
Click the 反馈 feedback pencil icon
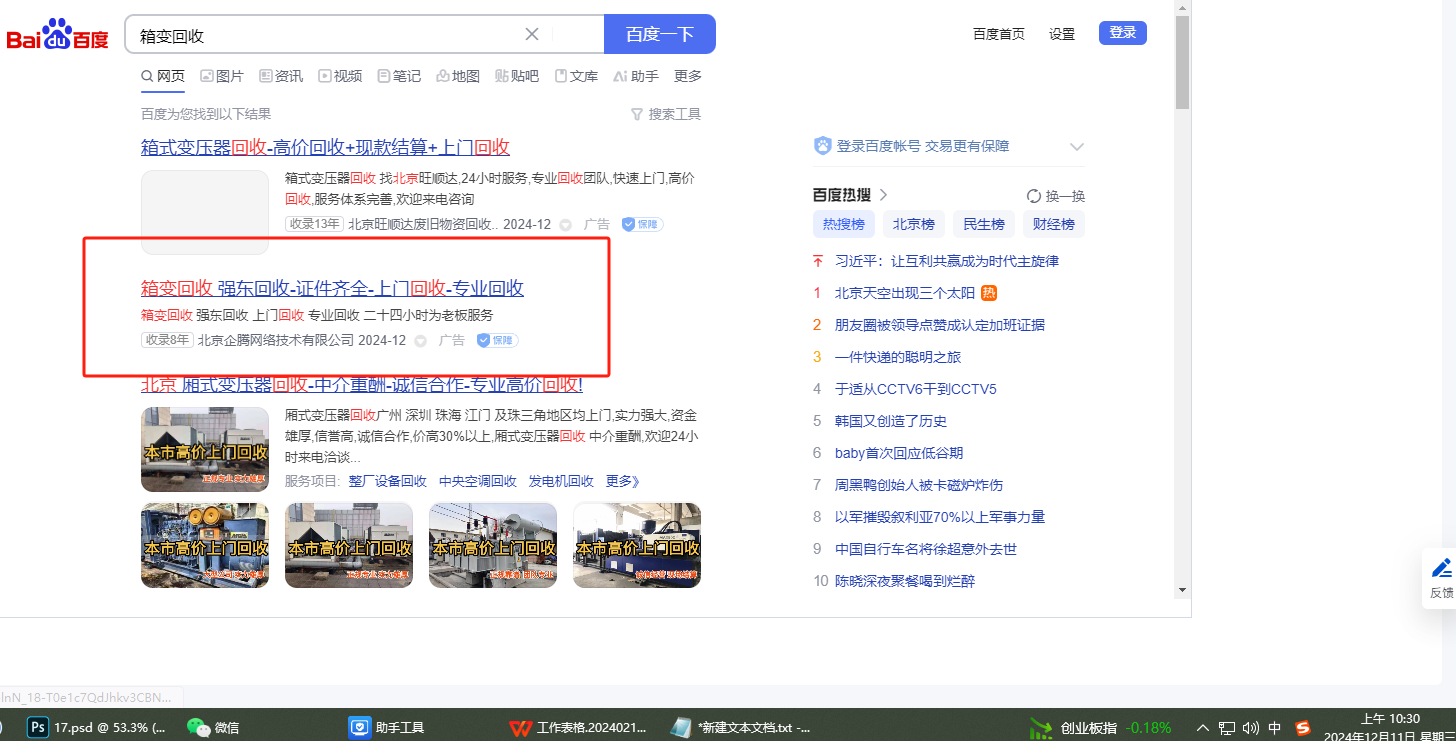pyautogui.click(x=1441, y=569)
